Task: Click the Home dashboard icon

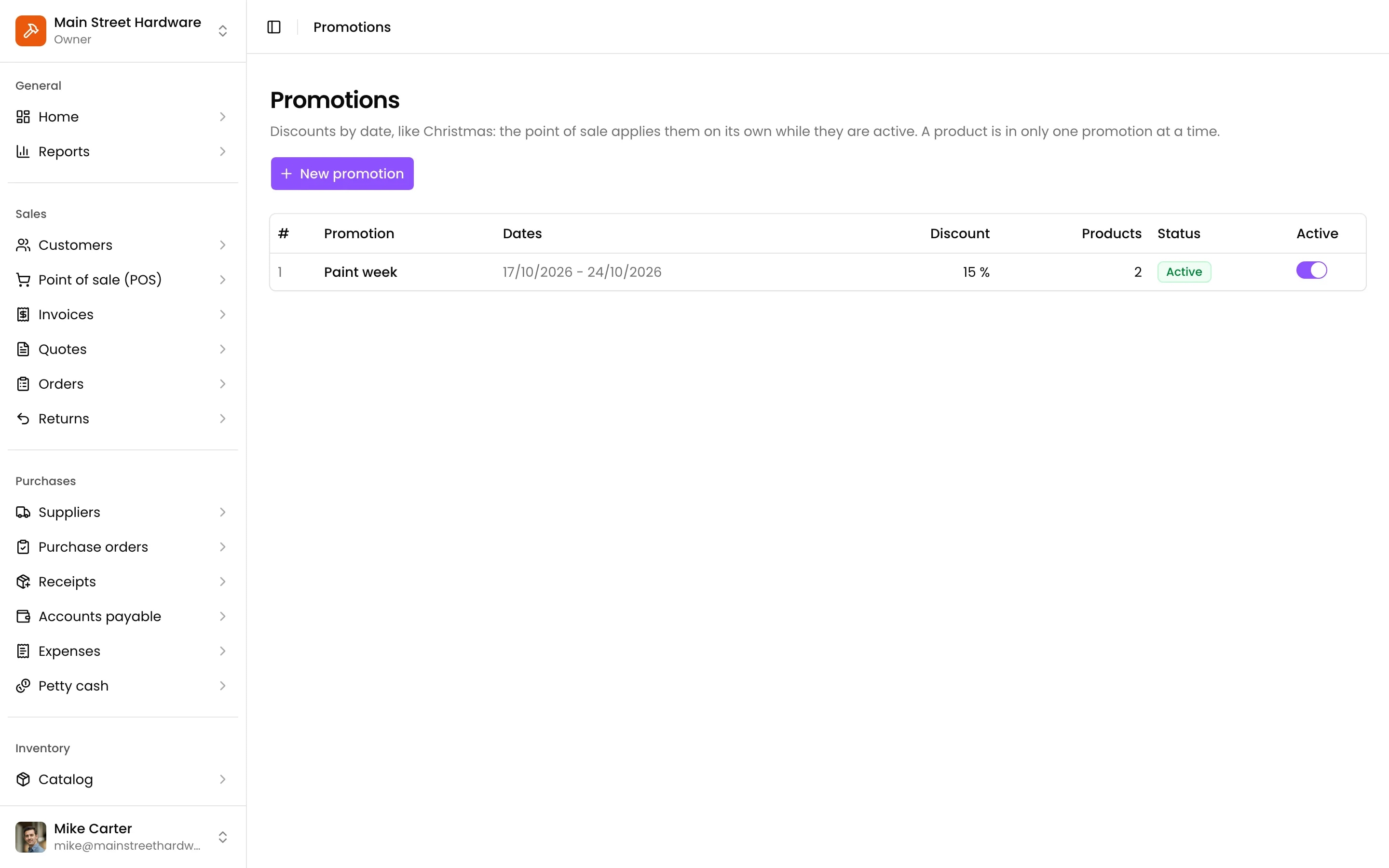Action: [x=23, y=117]
